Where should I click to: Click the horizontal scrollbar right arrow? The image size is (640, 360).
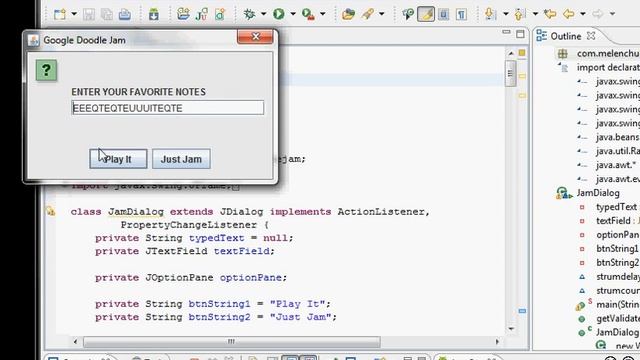click(497, 342)
